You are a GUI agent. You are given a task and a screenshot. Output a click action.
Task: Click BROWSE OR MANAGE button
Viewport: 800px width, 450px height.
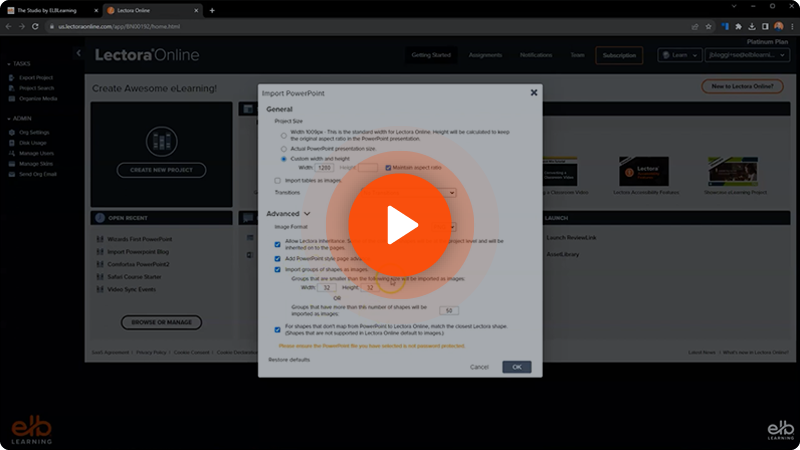161,322
